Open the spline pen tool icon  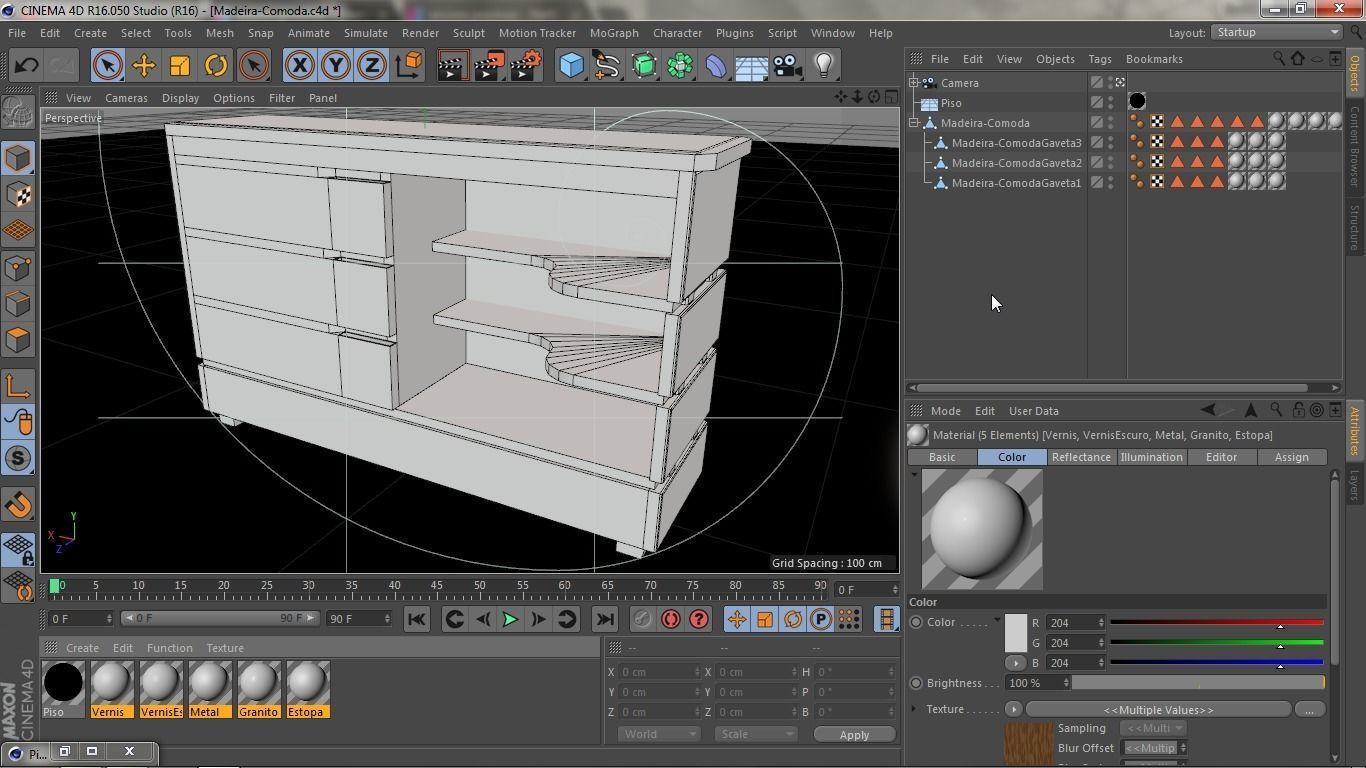click(607, 66)
